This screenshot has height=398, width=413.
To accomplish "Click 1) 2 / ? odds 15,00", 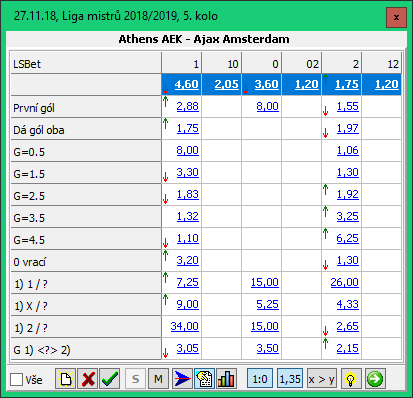I will coord(265,326).
